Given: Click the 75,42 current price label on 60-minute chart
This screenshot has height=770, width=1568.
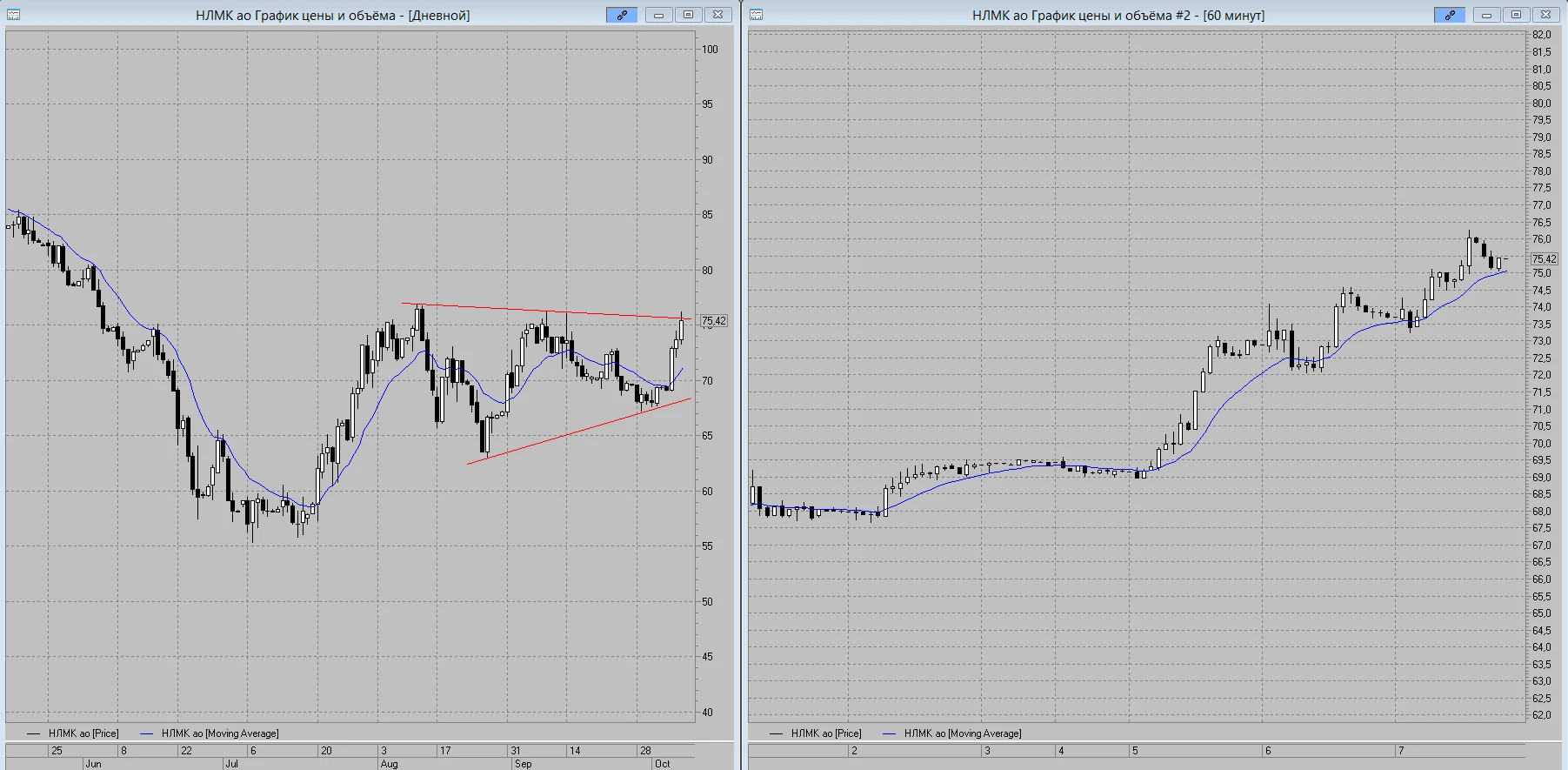Looking at the screenshot, I should pos(1545,259).
